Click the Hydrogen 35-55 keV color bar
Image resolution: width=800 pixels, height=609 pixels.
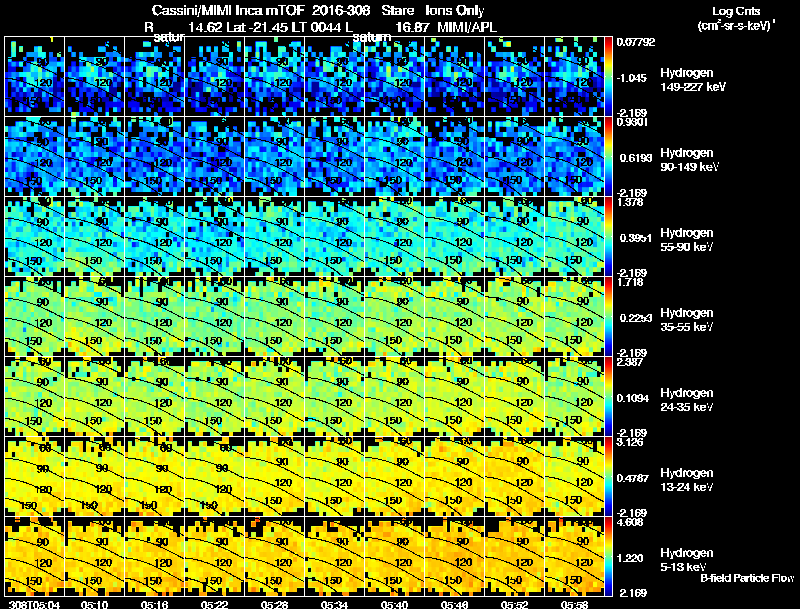click(x=608, y=317)
